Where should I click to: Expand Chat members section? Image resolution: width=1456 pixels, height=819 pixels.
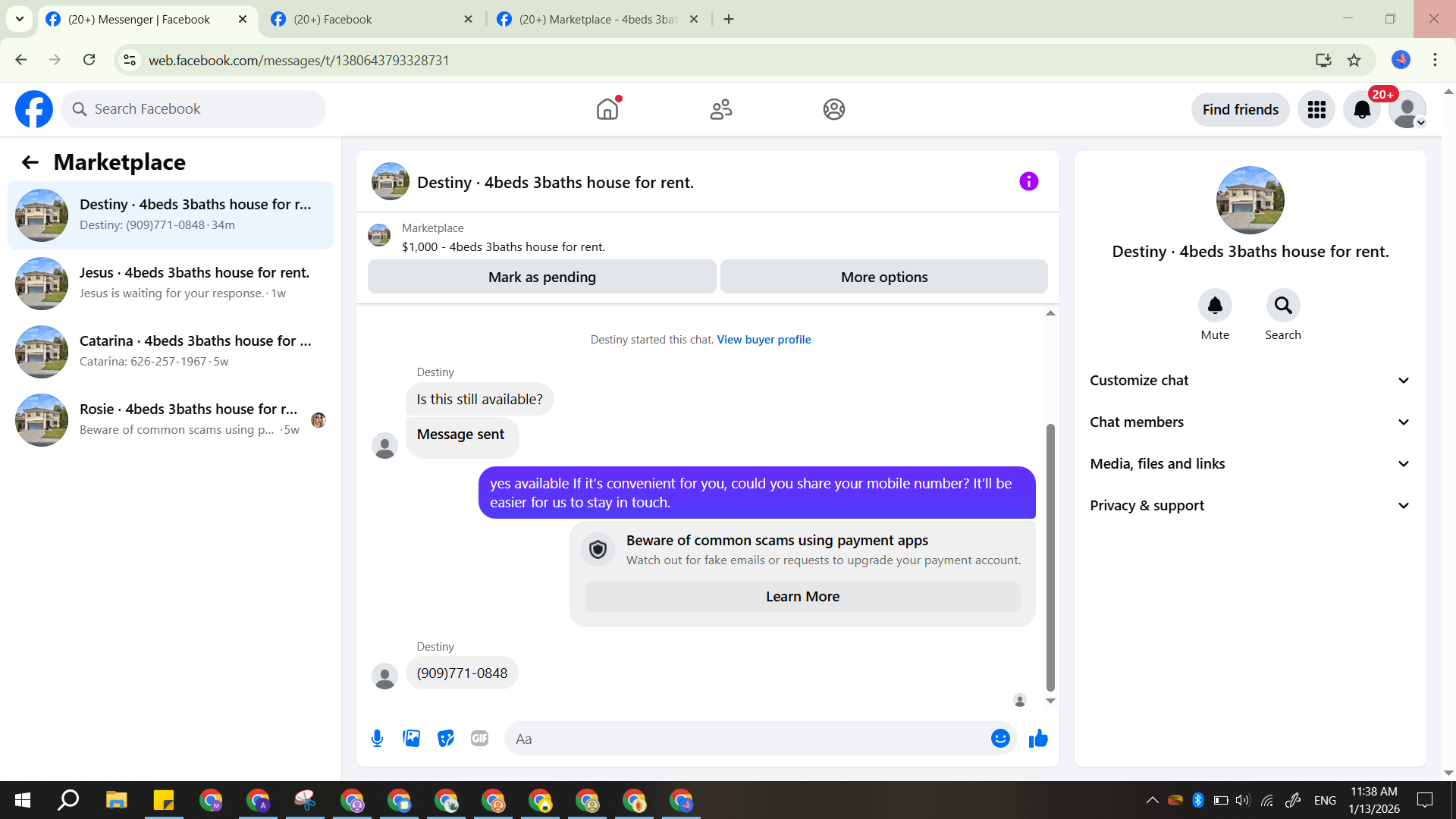(x=1250, y=422)
